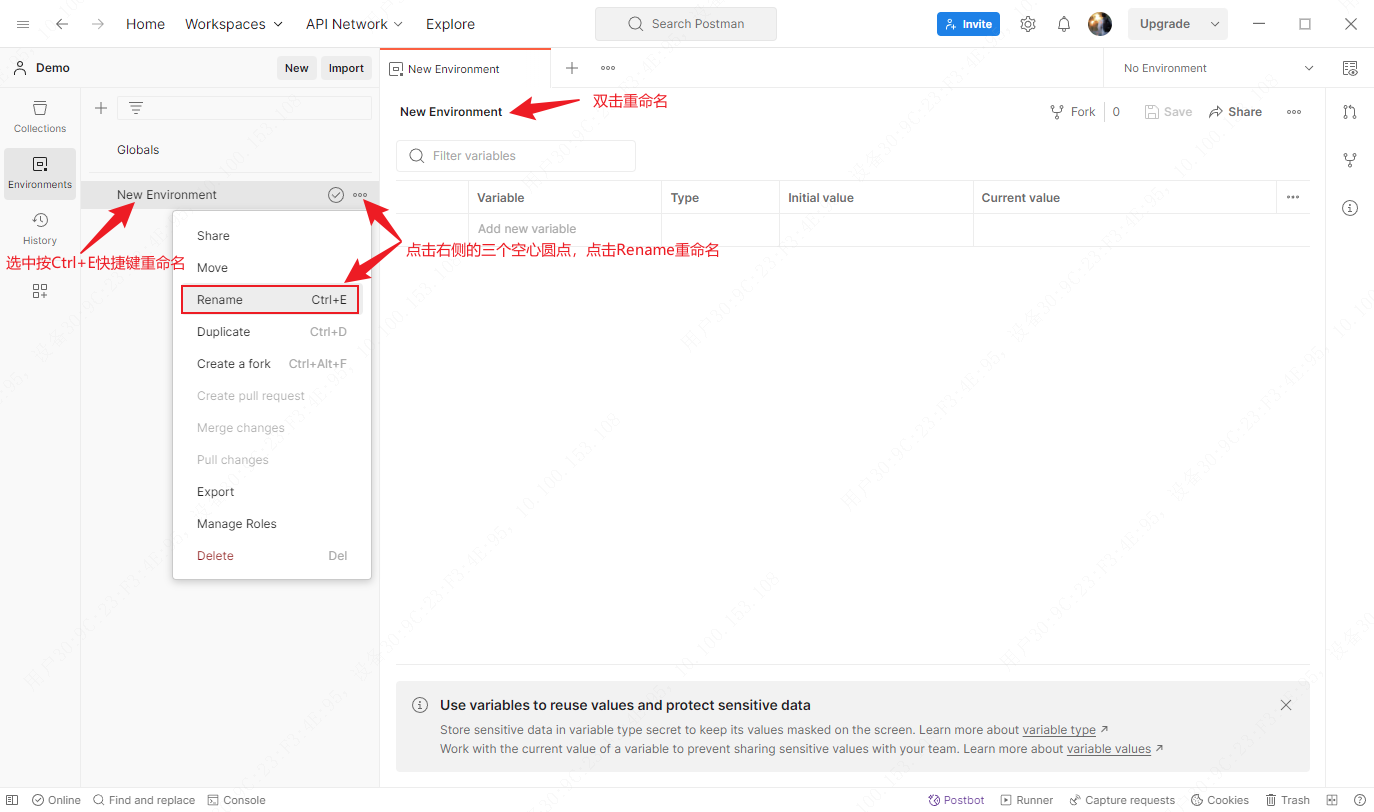1374x812 pixels.
Task: Dismiss the variables info banner
Action: pos(1286,705)
